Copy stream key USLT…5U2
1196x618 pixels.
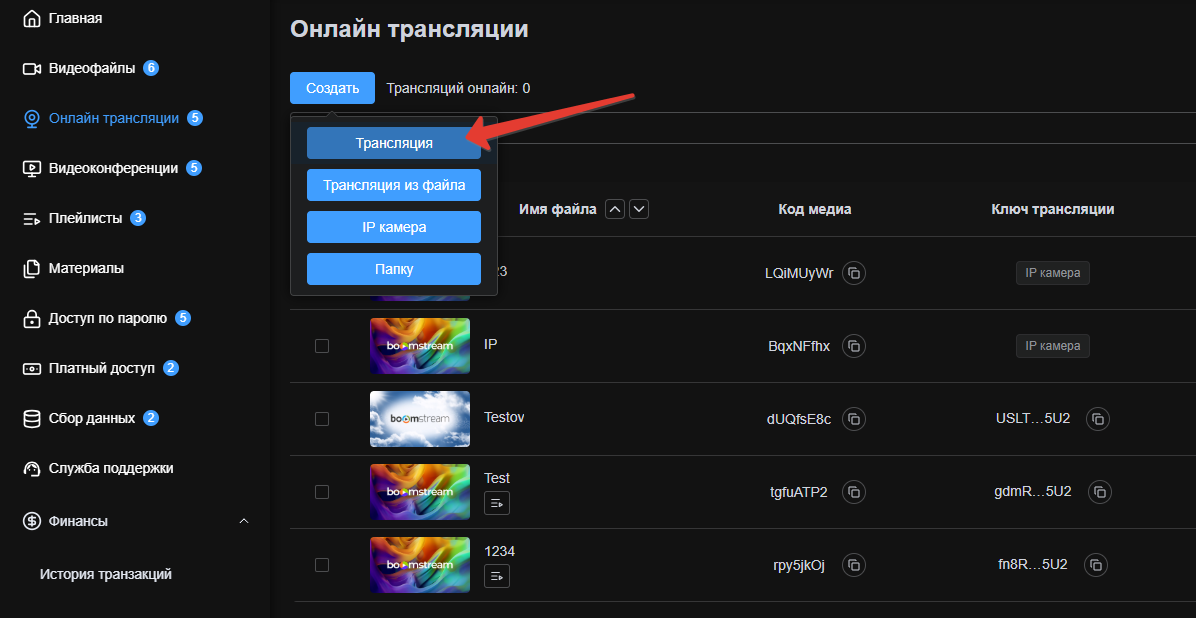coord(1098,419)
